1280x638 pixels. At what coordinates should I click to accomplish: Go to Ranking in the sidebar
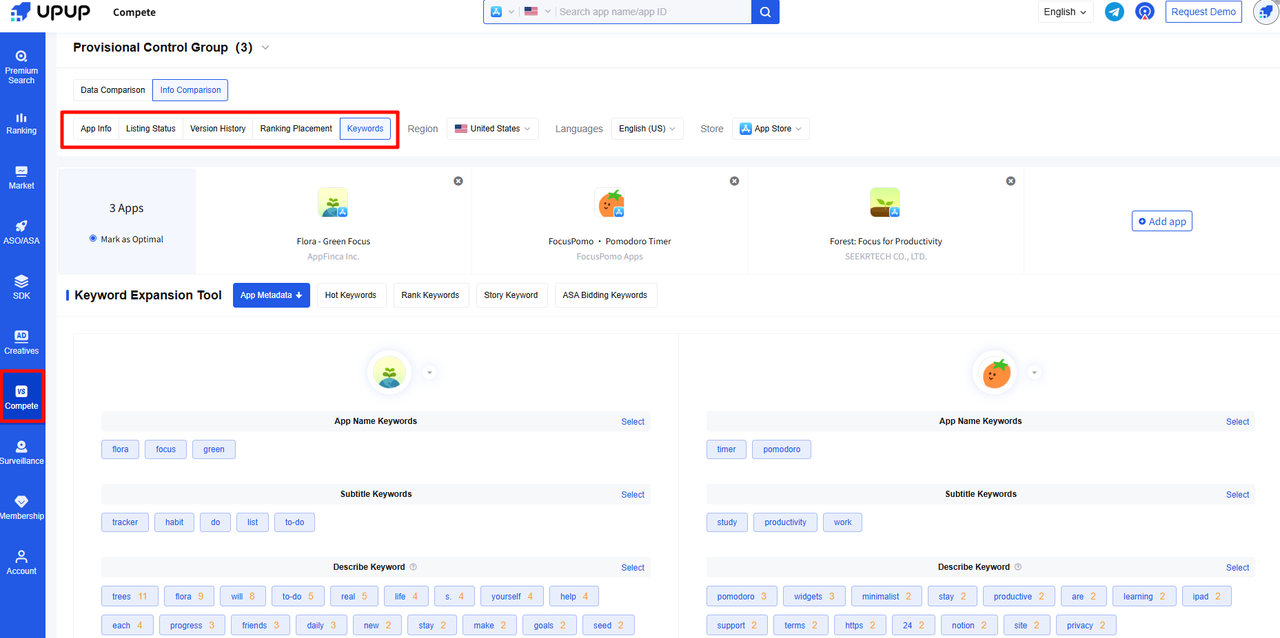click(21, 123)
